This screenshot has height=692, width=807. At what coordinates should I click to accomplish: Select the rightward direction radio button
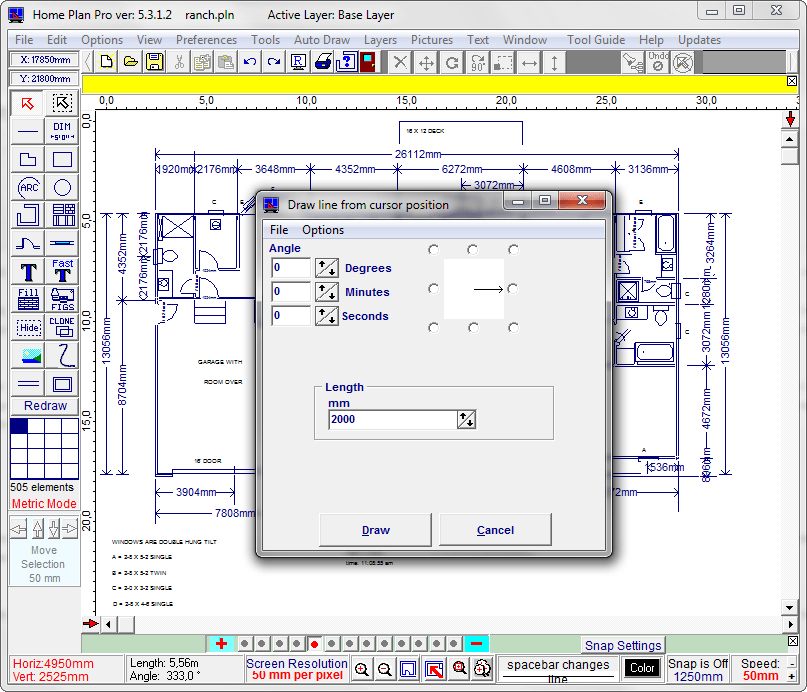(513, 289)
